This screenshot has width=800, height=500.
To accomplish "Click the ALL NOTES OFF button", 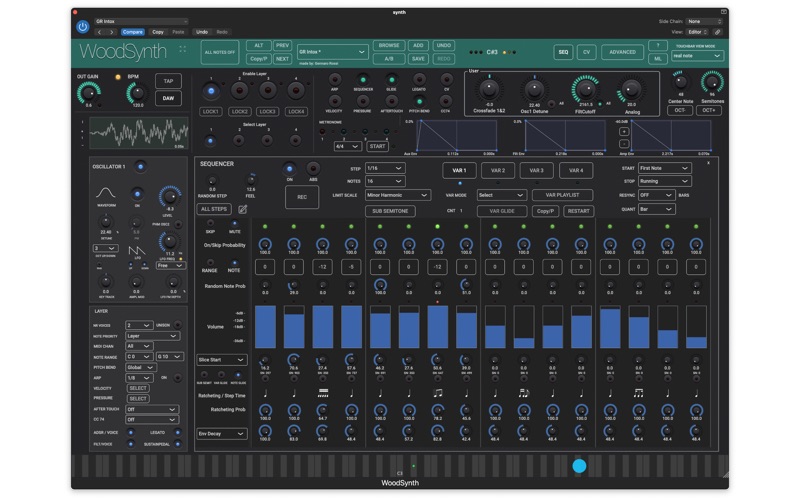I will 220,53.
